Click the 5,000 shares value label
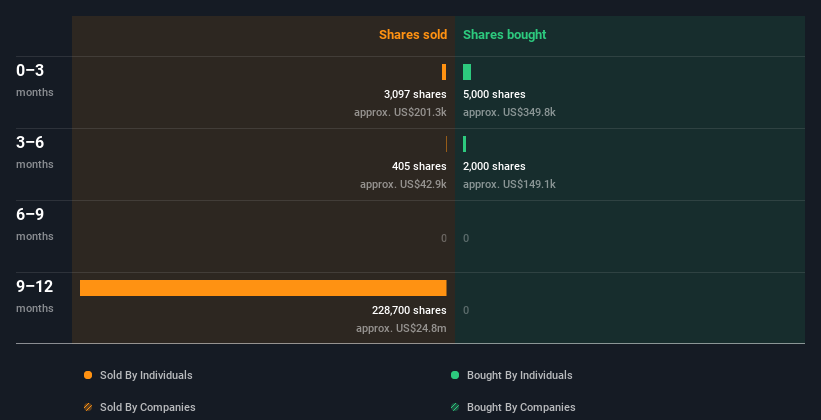The height and width of the screenshot is (420, 821). point(494,94)
